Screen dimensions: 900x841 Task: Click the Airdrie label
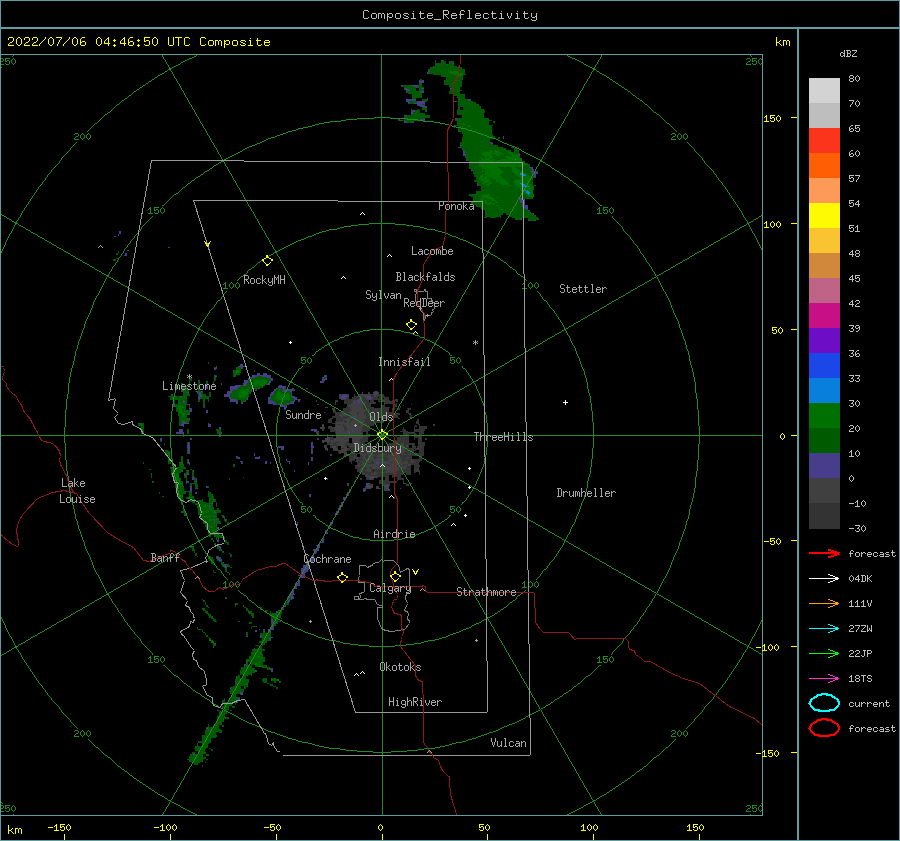click(394, 534)
